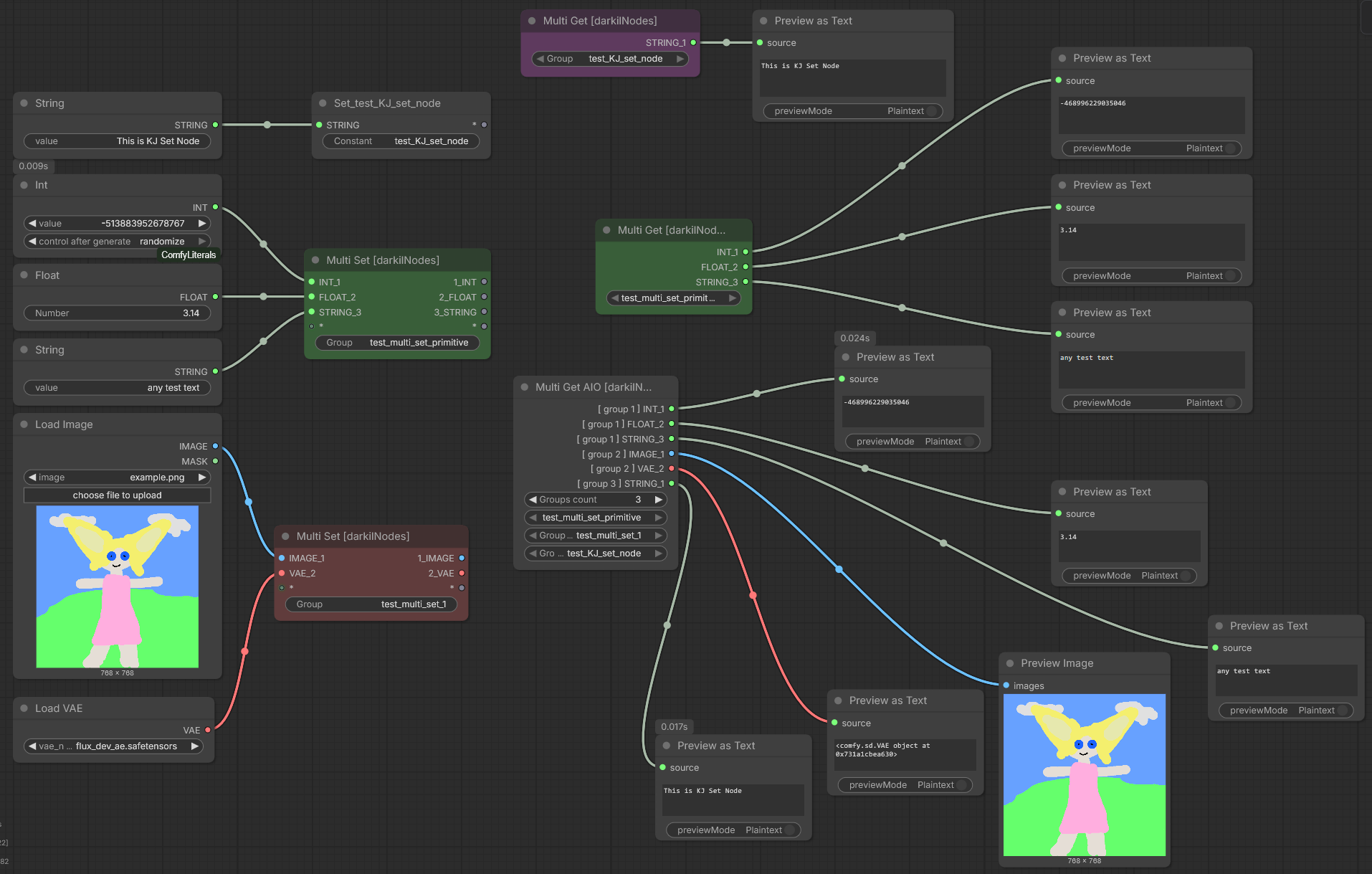Click the Constant test_KJ_set_node field

coord(401,141)
